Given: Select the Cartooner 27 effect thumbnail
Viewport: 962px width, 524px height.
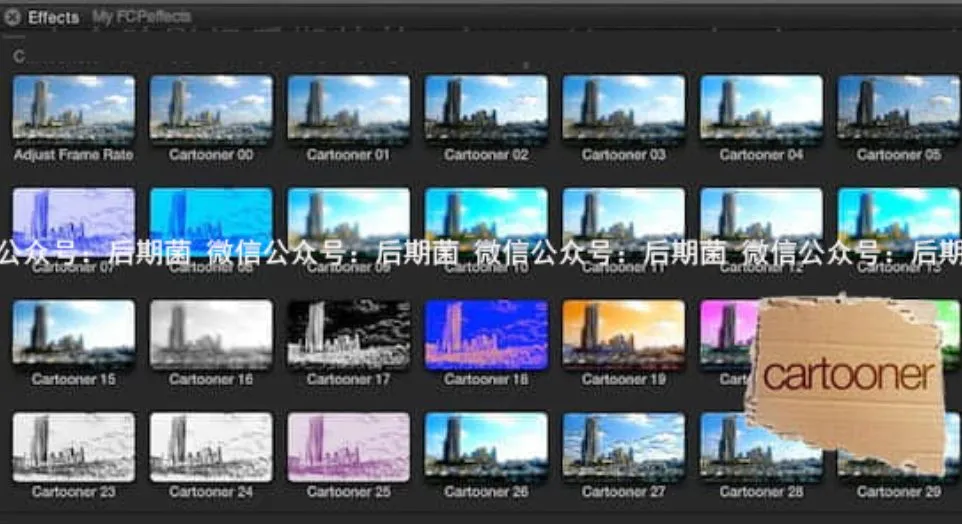Looking at the screenshot, I should tap(623, 447).
